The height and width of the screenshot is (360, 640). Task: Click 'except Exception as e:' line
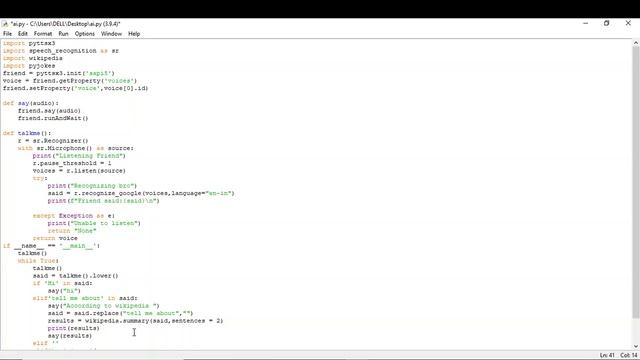point(74,216)
